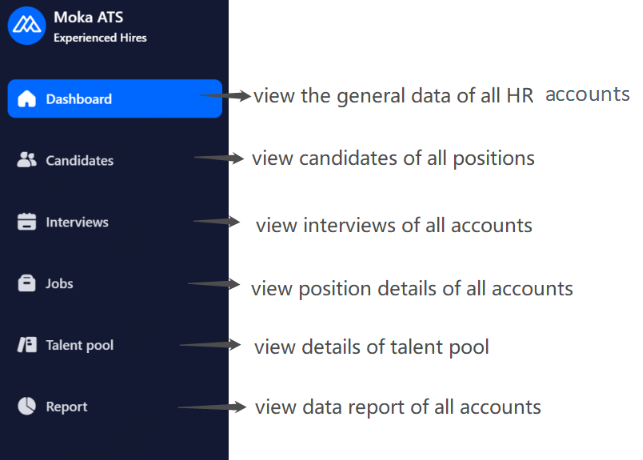Go to the Candidates menu label
Screen dimensions: 643x460
[80, 160]
